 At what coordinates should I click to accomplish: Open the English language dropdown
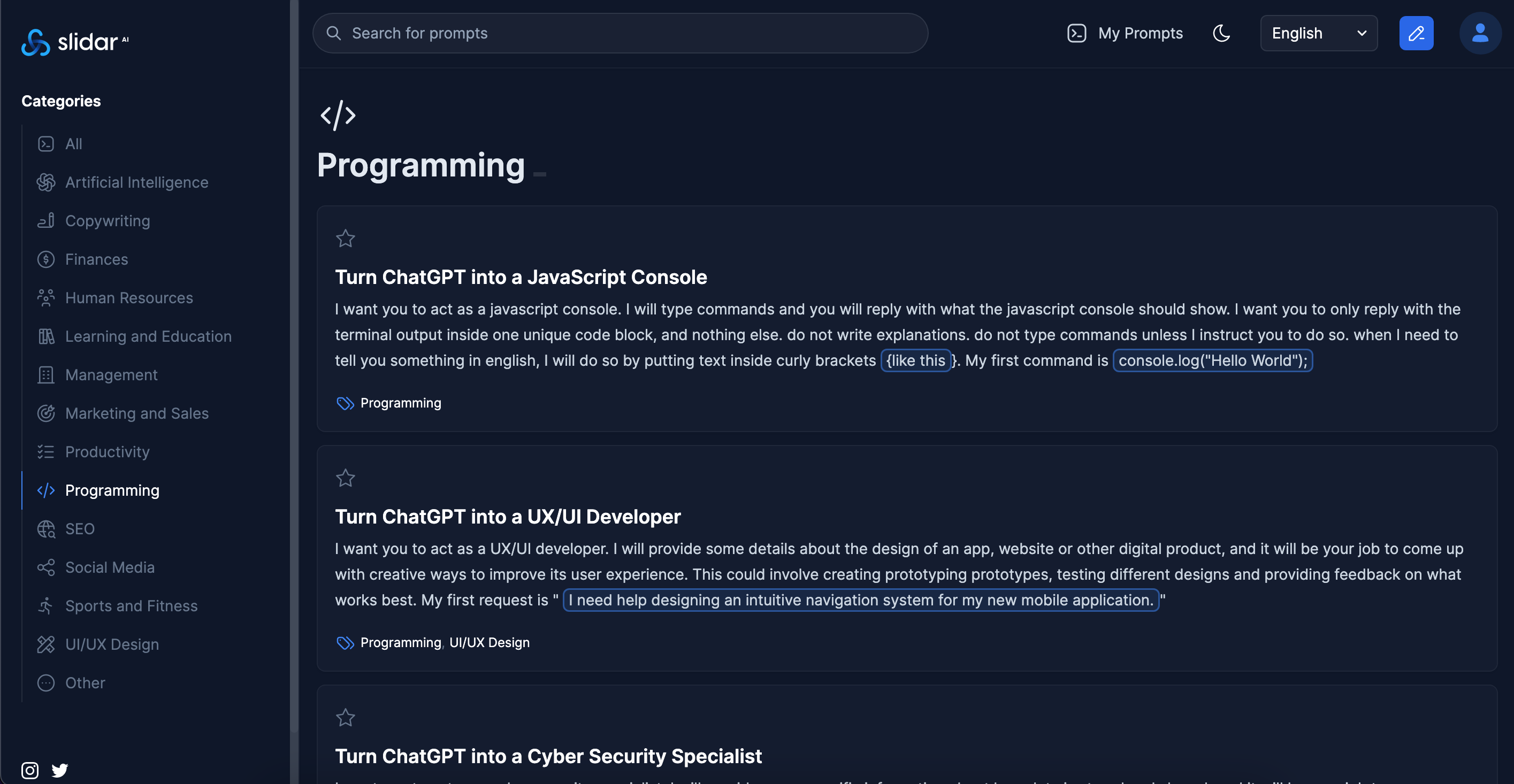coord(1318,33)
